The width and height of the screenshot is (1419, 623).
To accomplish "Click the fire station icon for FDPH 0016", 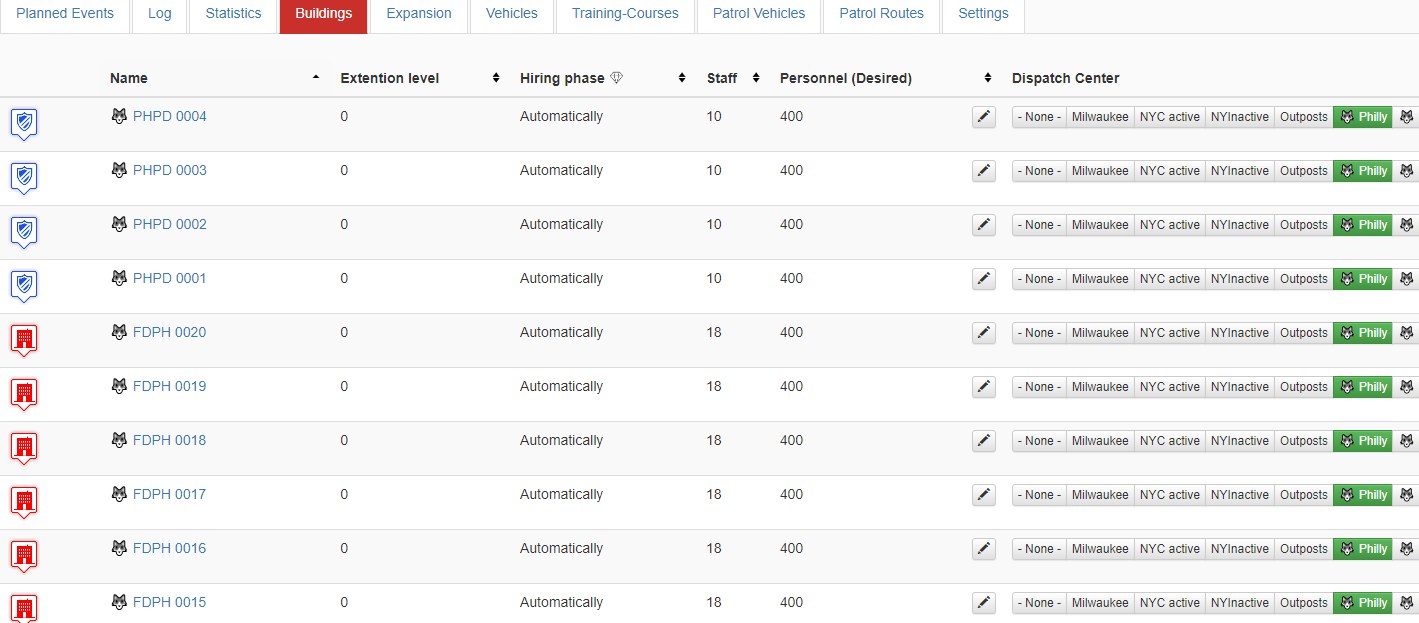I will (24, 556).
